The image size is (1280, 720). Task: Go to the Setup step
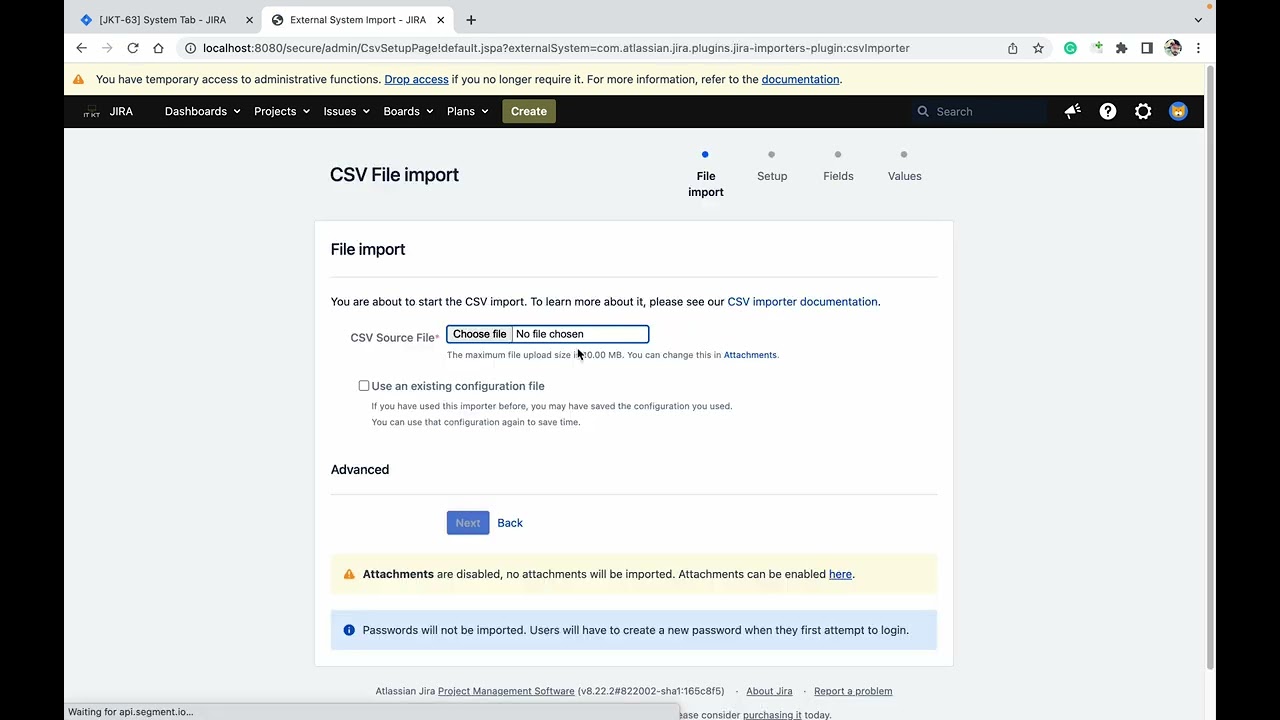click(772, 167)
